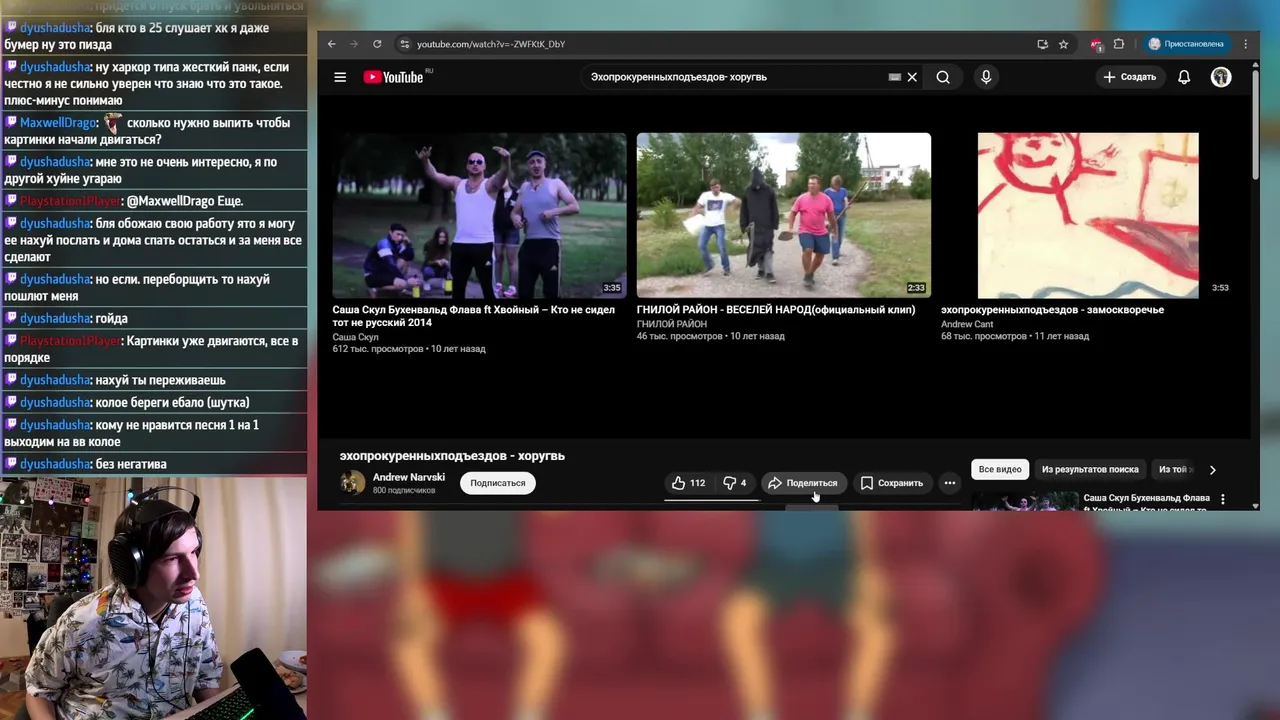Open options for the sidebar Саша Скул video
Image resolution: width=1280 pixels, height=720 pixels.
pyautogui.click(x=1222, y=499)
